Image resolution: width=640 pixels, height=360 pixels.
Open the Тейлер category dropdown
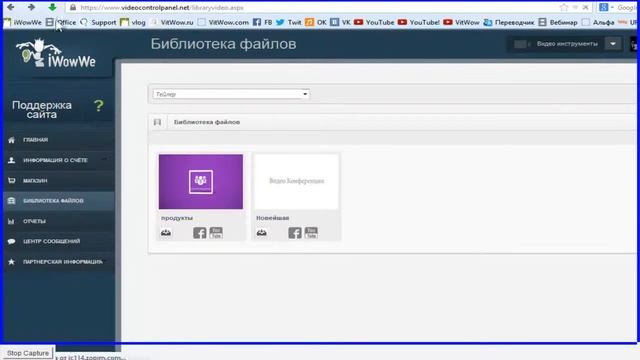[x=231, y=94]
